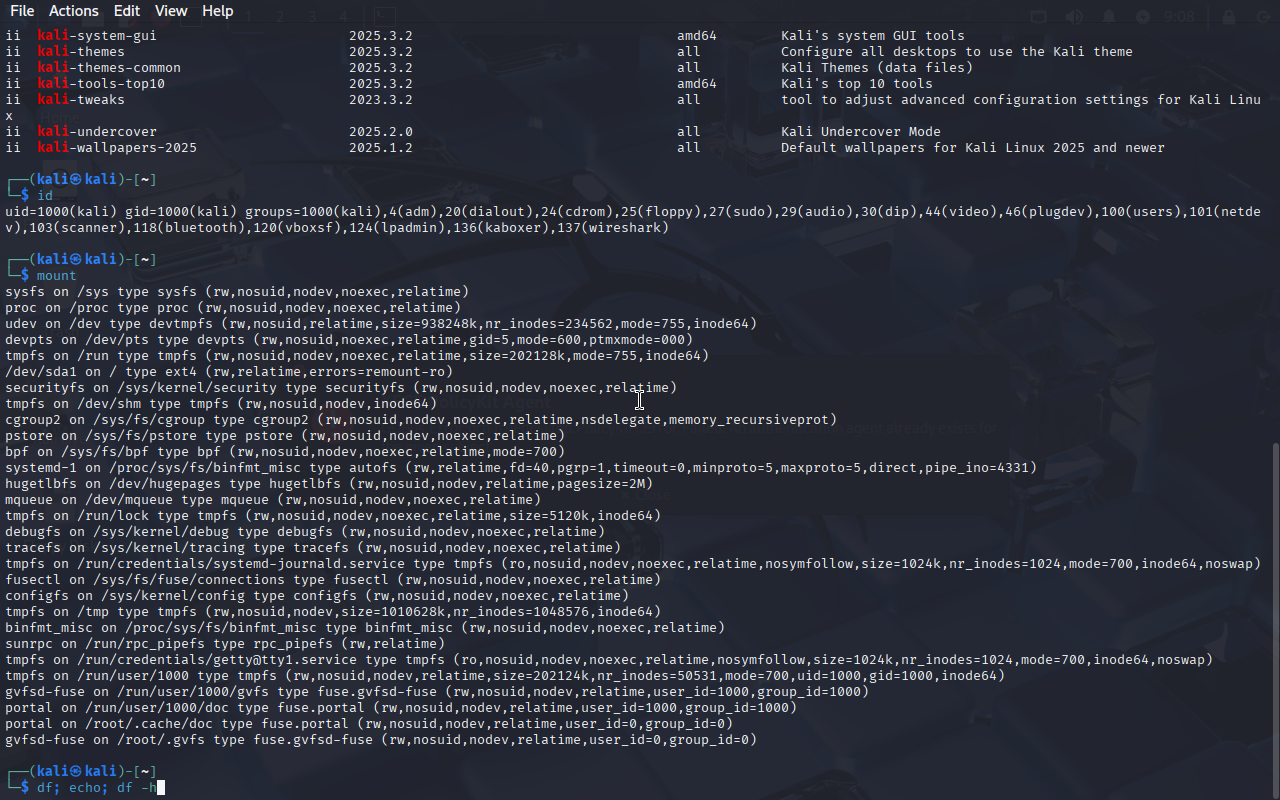Click the '/dev/sda1 on / type ext4' line

tap(229, 371)
